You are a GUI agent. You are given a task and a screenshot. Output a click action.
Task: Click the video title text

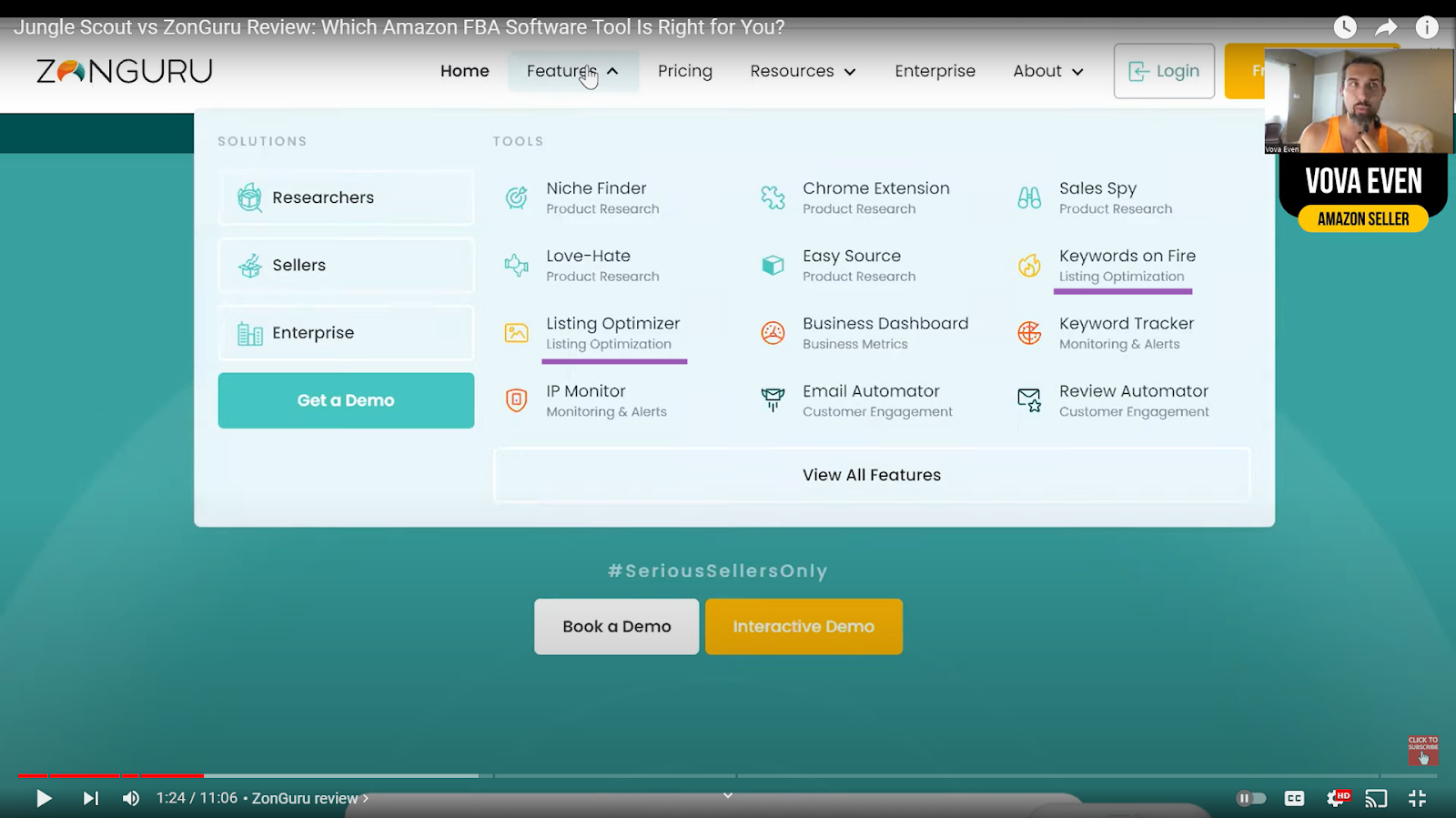(399, 27)
